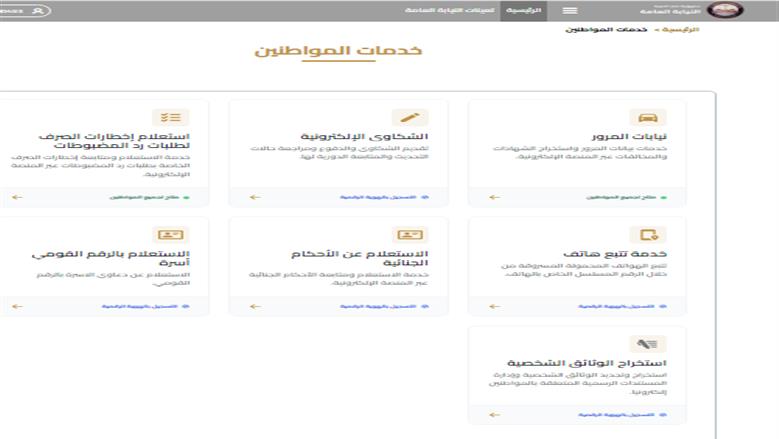Click متاح لجميع المواطنين label on نيابات المرور card
The width and height of the screenshot is (779, 439).
coord(621,197)
